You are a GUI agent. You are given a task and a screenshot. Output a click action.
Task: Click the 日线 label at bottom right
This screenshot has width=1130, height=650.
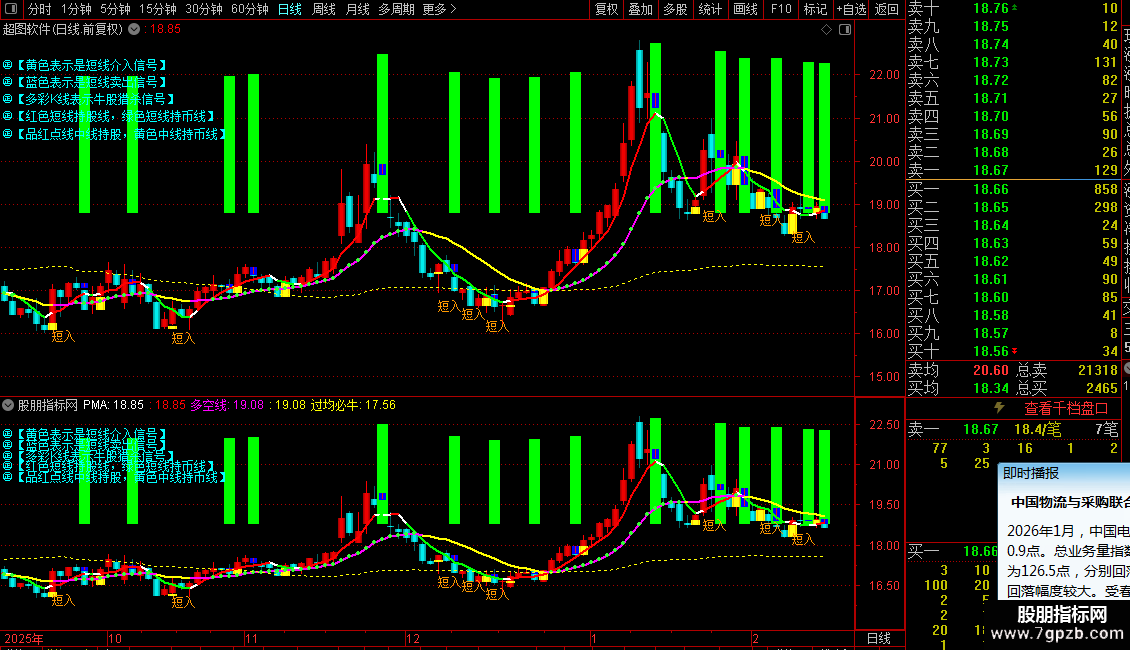click(878, 638)
